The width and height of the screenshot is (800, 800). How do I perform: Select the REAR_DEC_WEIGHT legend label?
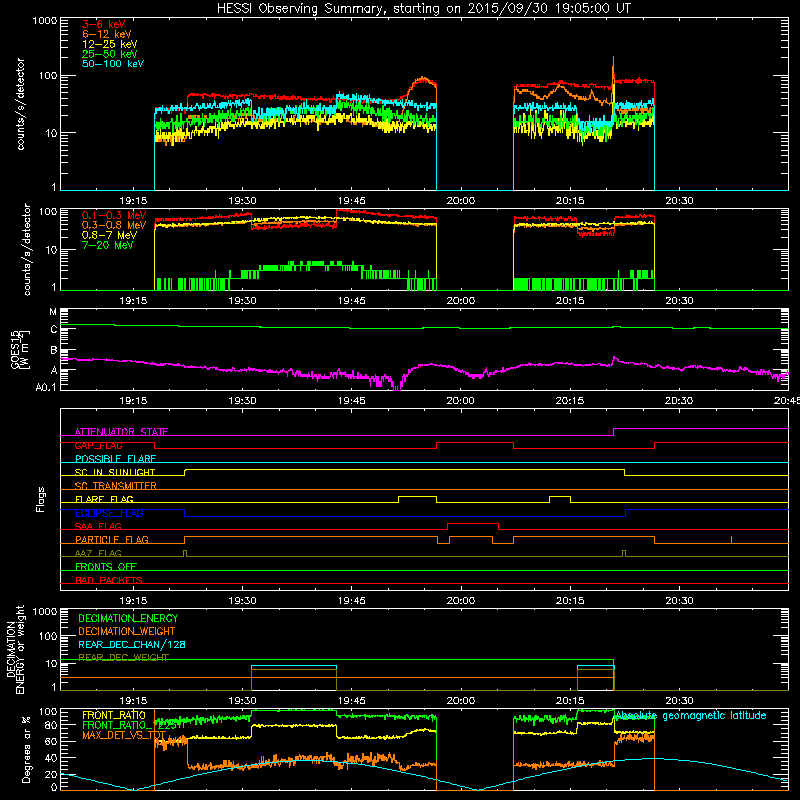click(x=123, y=657)
